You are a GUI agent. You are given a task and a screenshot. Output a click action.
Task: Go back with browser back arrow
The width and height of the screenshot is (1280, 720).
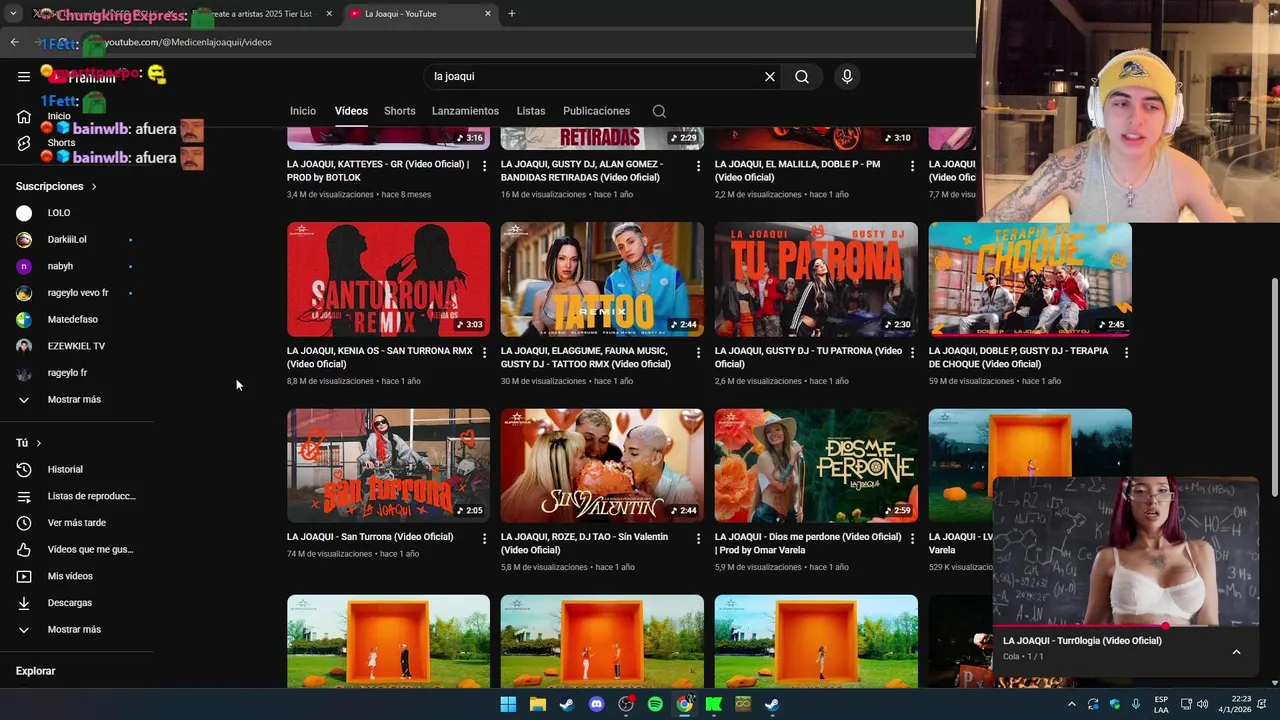[x=14, y=42]
